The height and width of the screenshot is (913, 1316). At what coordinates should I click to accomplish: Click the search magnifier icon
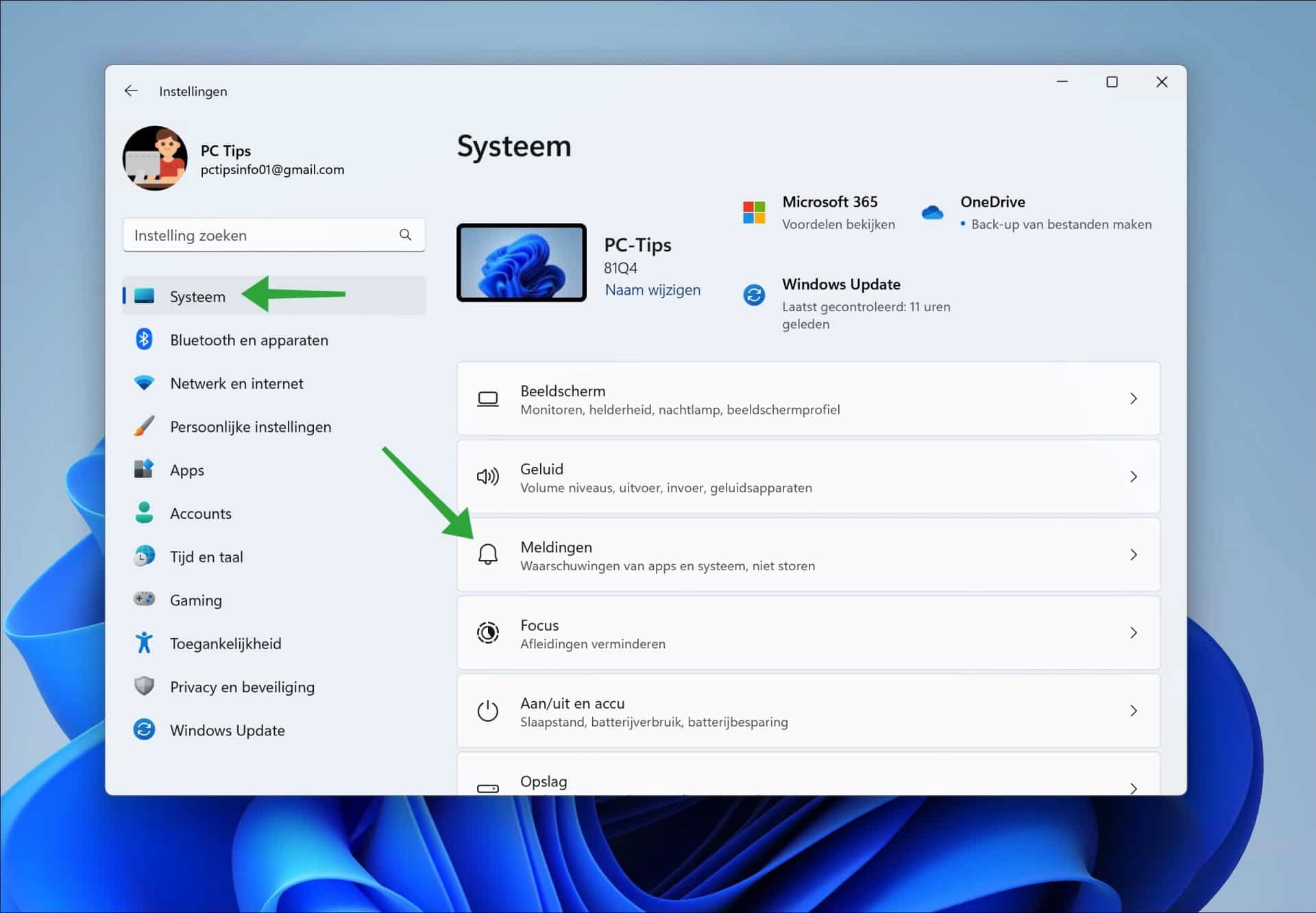[406, 234]
